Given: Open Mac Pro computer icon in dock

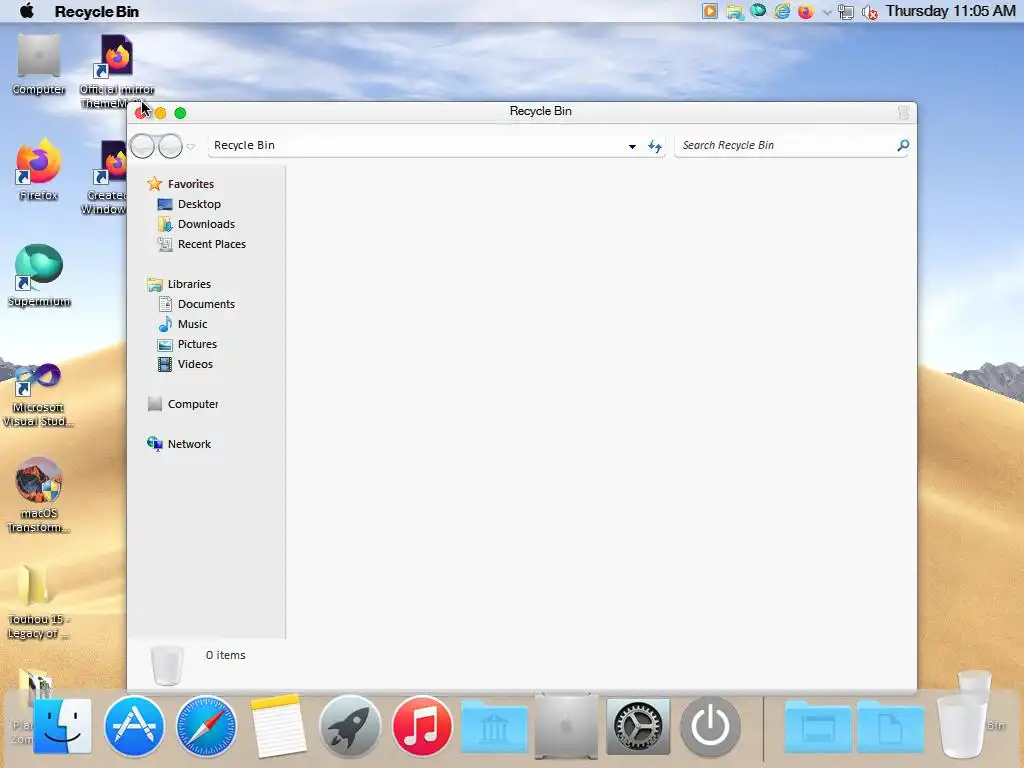Looking at the screenshot, I should click(566, 726).
